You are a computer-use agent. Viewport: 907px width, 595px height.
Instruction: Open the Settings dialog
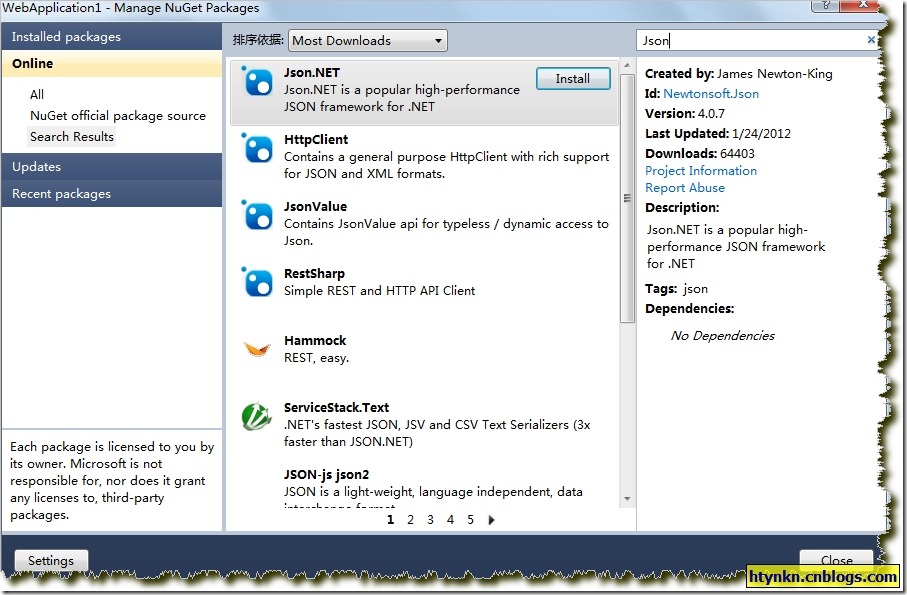51,560
